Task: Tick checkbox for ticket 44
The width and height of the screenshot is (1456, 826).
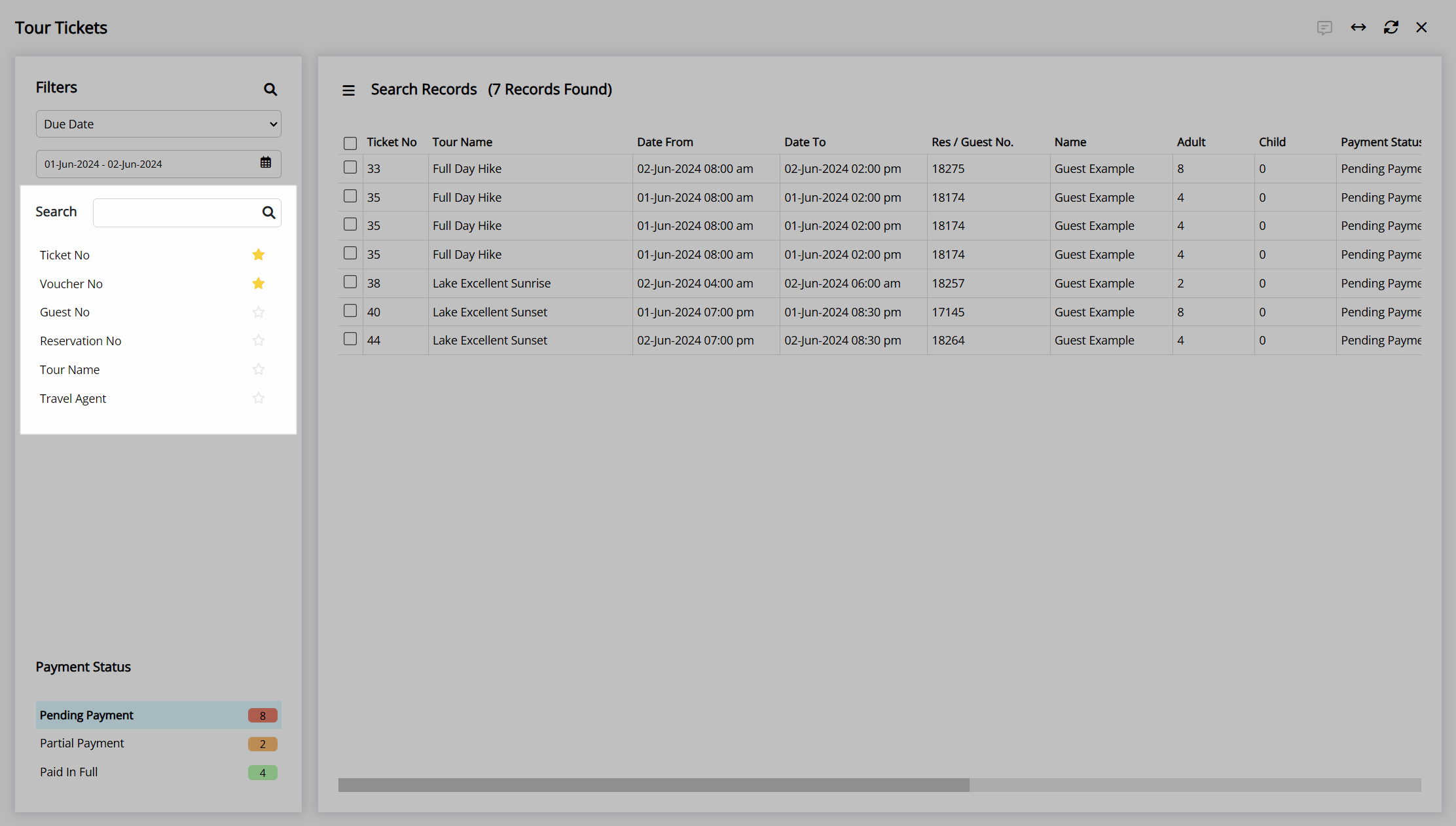Action: point(350,339)
